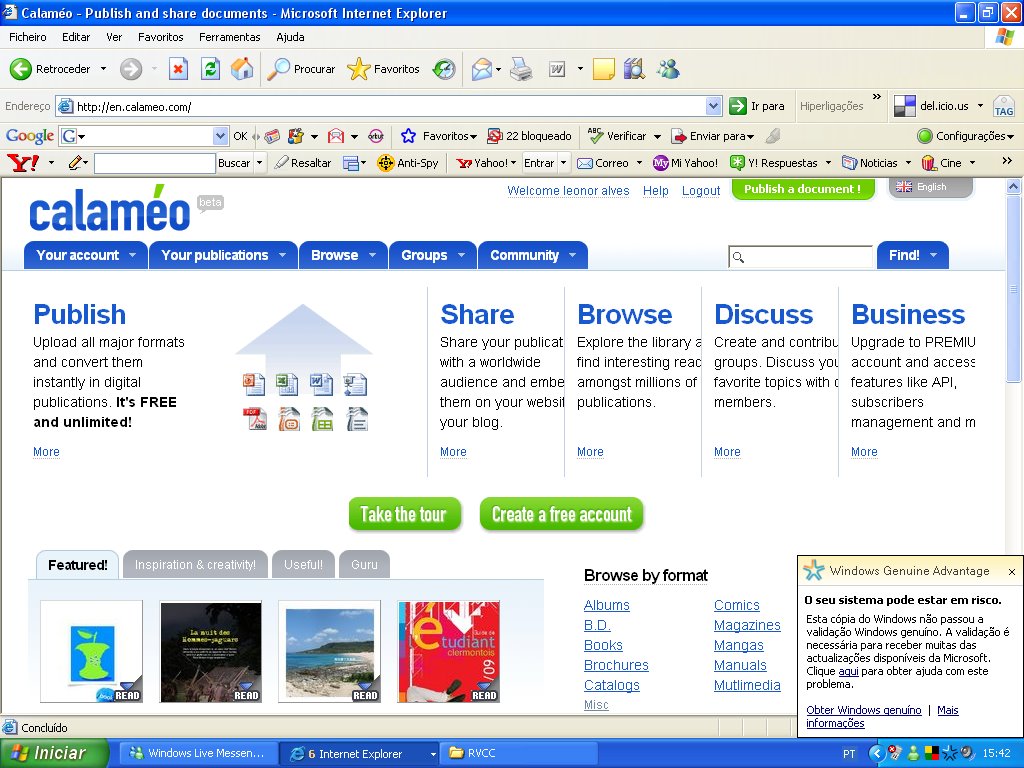The width and height of the screenshot is (1024, 768).
Task: Click the Yahoo! toolbar logo icon
Action: (x=23, y=163)
